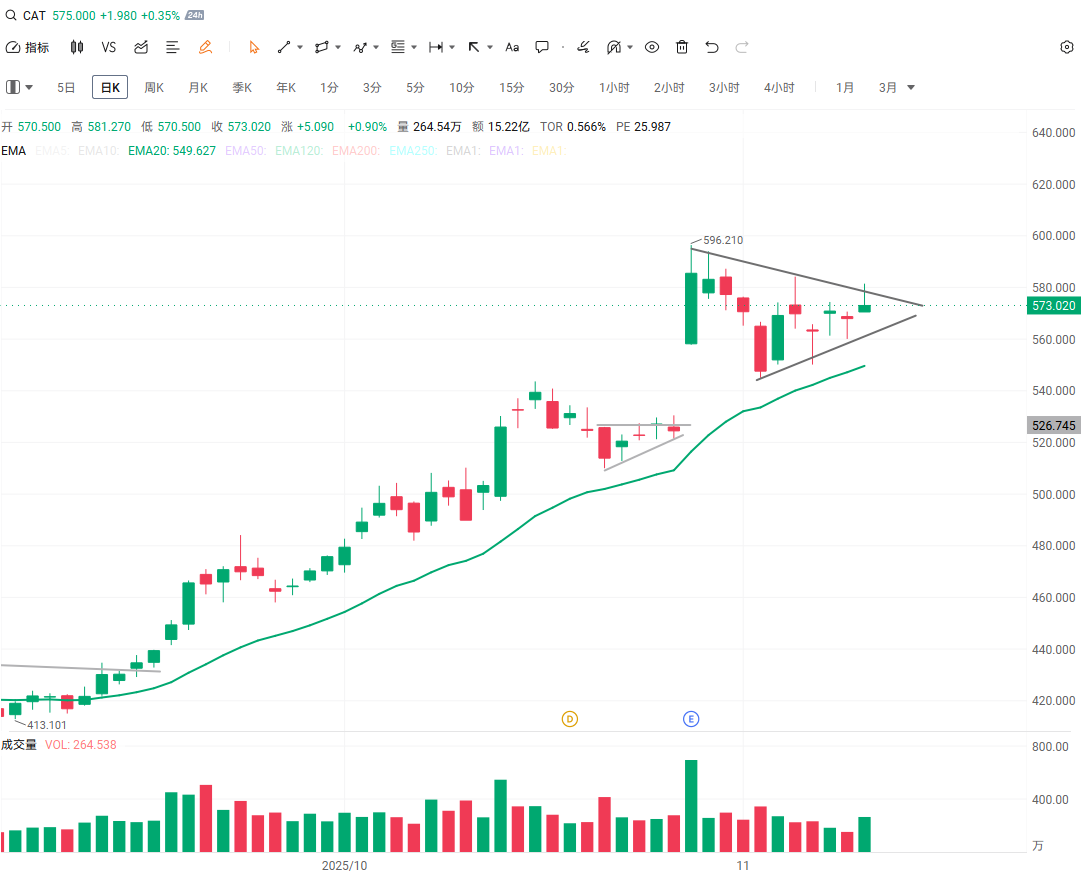
Task: Expand the shape tool dropdown arrow
Action: [338, 48]
